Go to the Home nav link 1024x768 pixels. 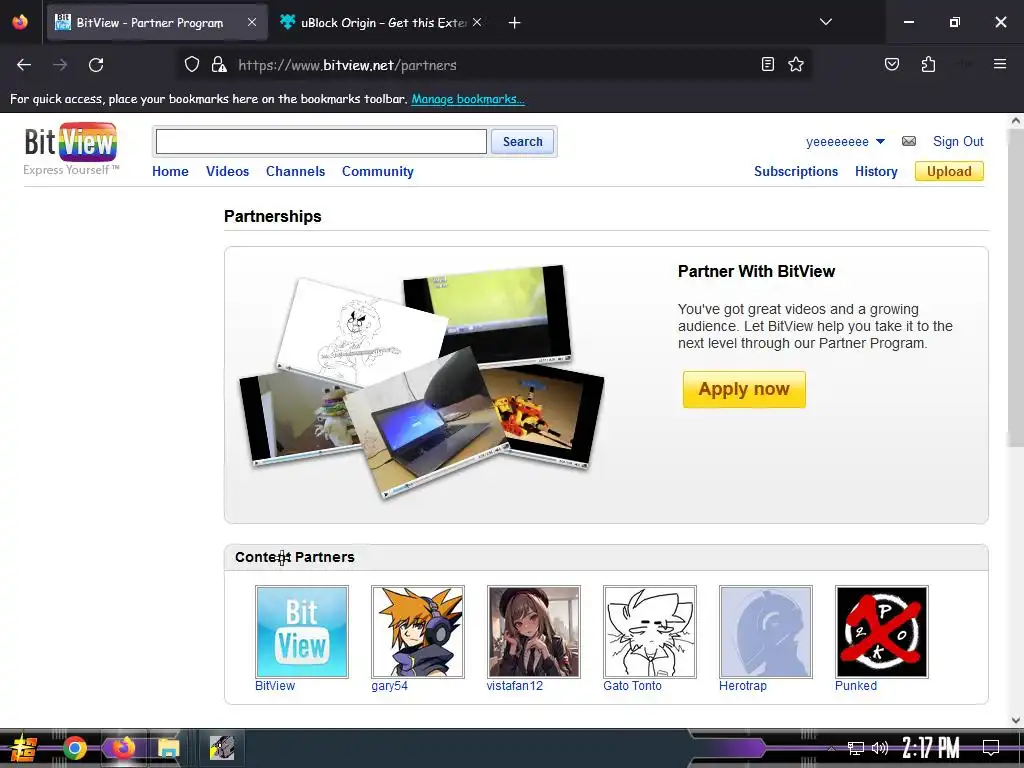170,171
